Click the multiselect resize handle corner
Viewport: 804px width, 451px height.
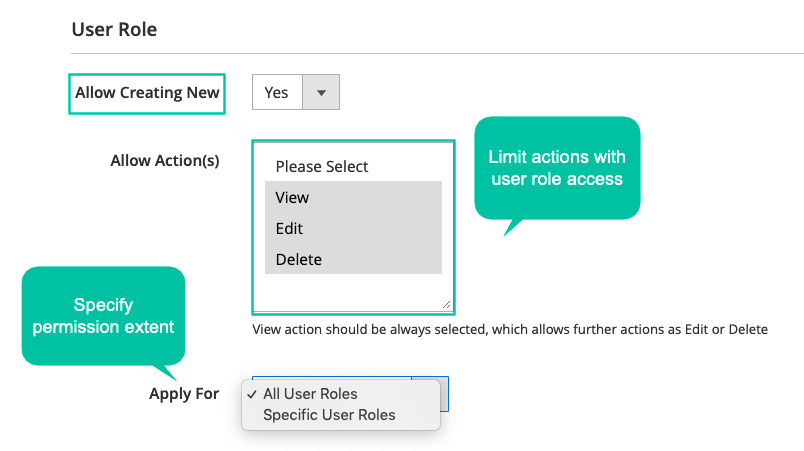[447, 304]
